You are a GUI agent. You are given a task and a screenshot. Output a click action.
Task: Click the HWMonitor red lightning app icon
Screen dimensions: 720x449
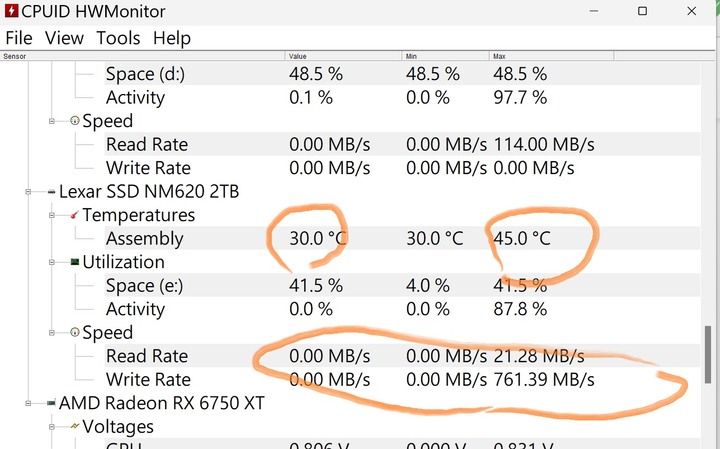(x=11, y=11)
